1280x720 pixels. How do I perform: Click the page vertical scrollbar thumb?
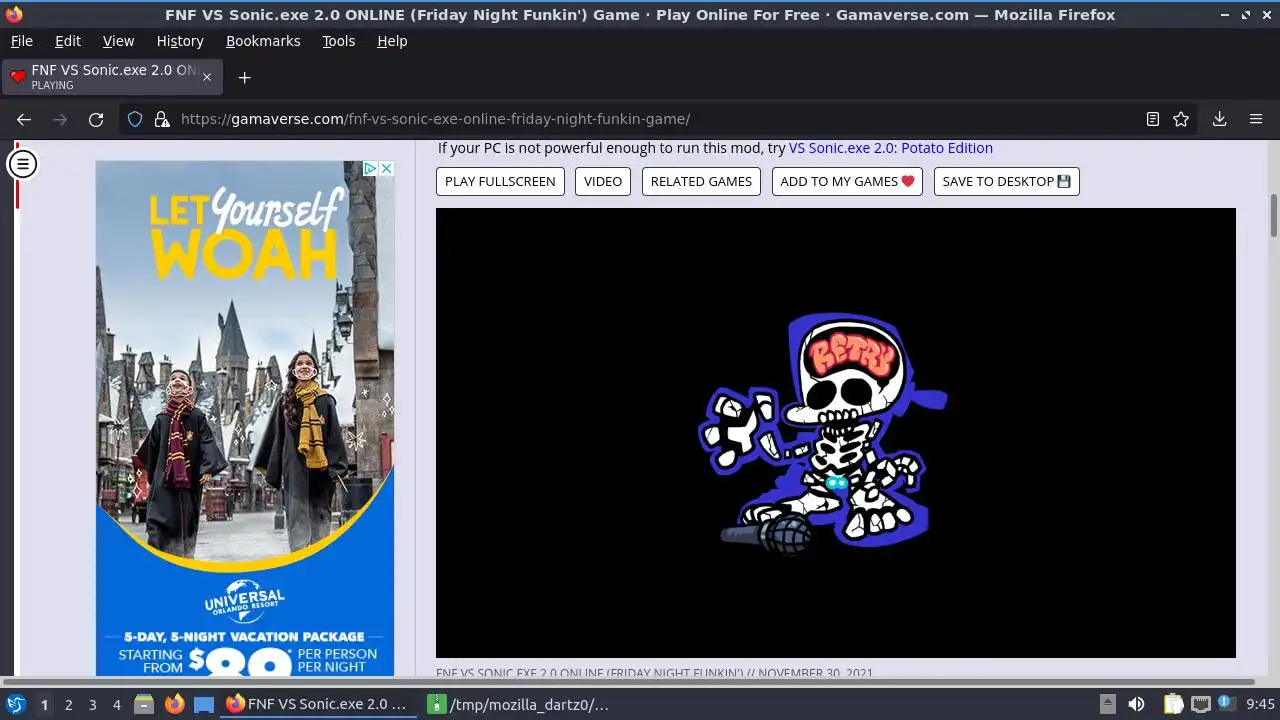coord(1274,216)
